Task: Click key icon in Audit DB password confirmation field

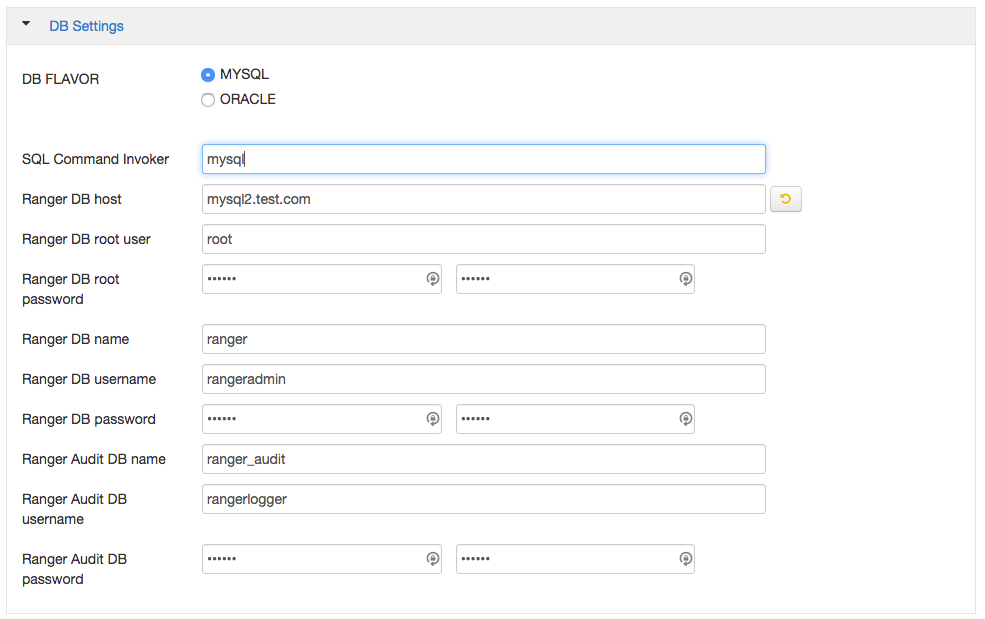Action: (685, 559)
